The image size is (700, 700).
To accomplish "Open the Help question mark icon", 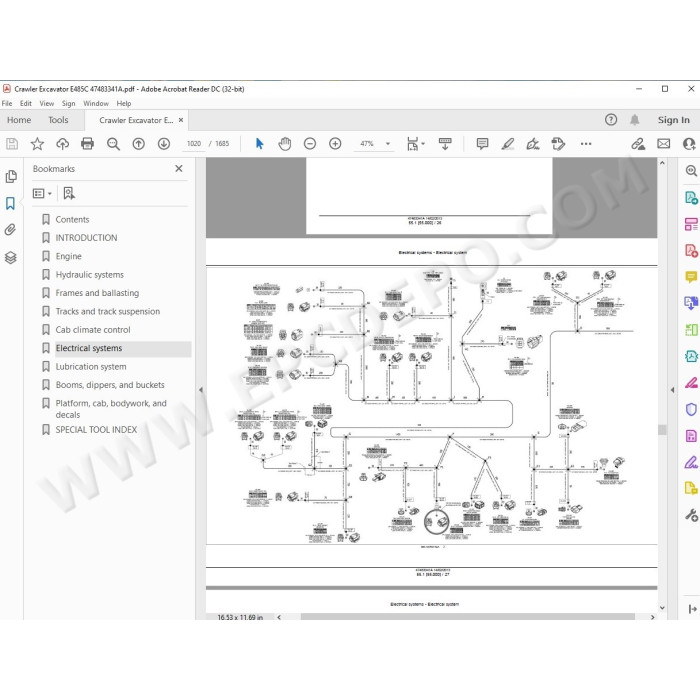I will click(611, 120).
